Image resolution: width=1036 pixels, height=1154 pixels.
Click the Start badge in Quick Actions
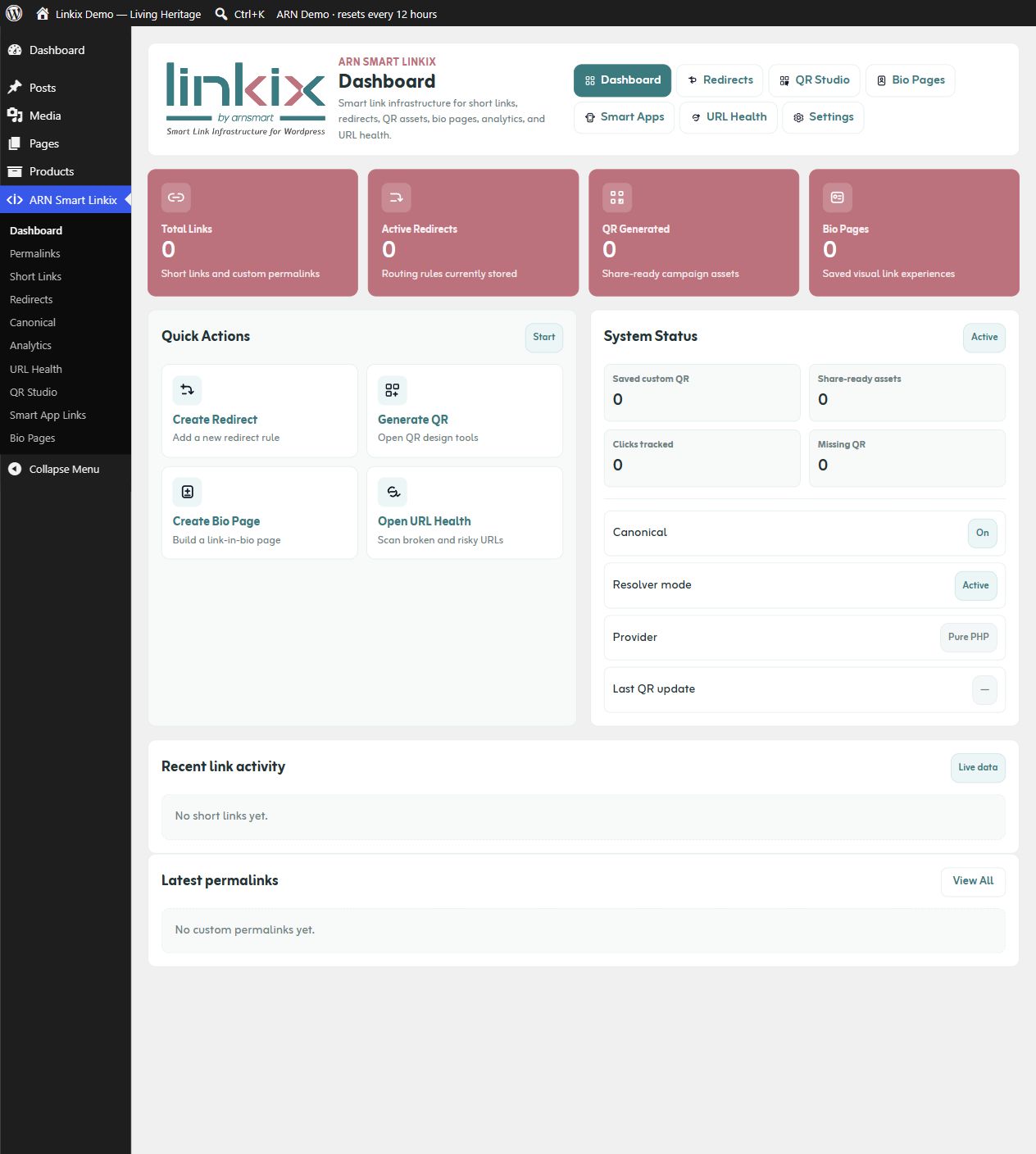point(543,337)
